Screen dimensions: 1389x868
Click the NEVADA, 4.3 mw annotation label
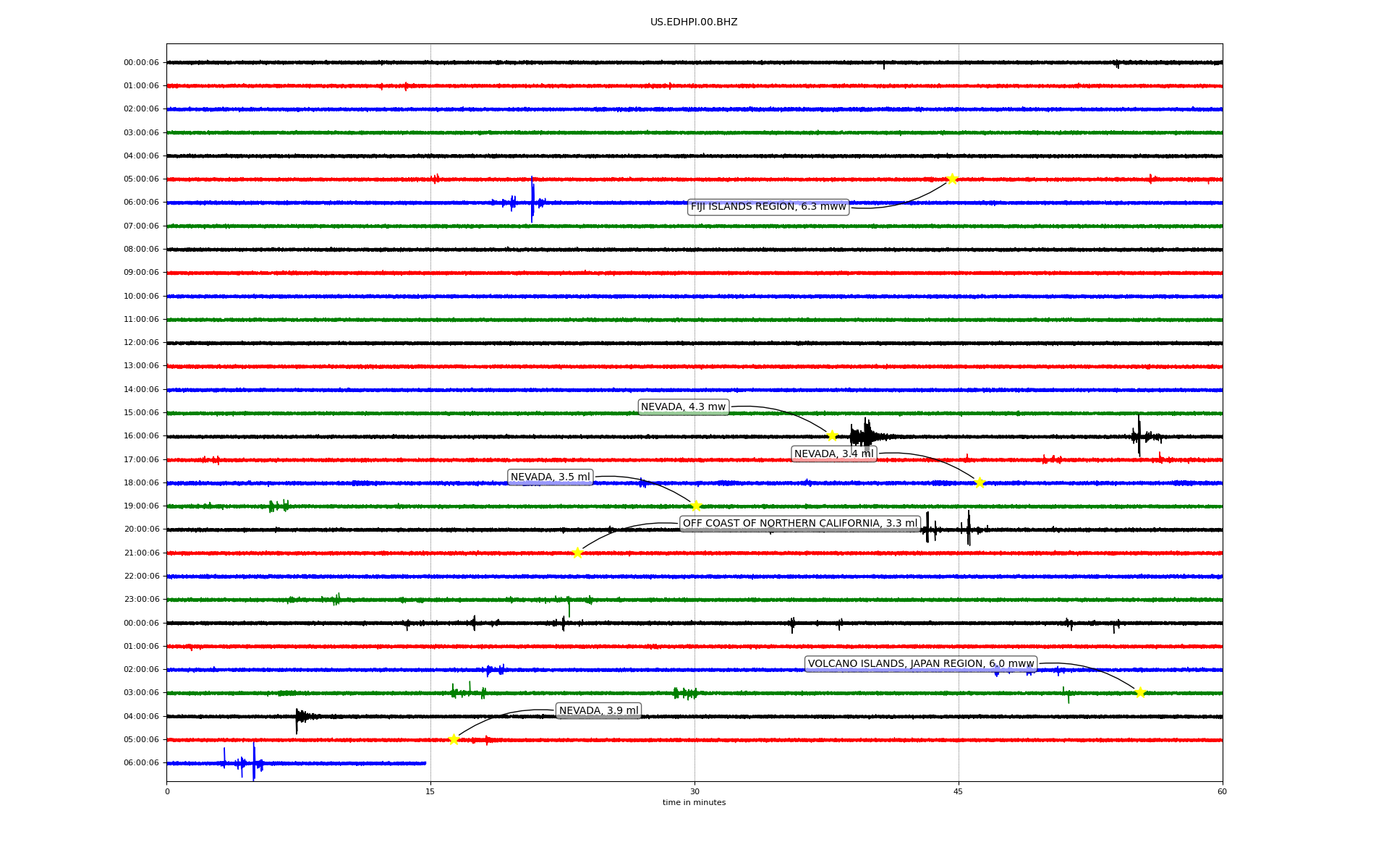pyautogui.click(x=683, y=407)
